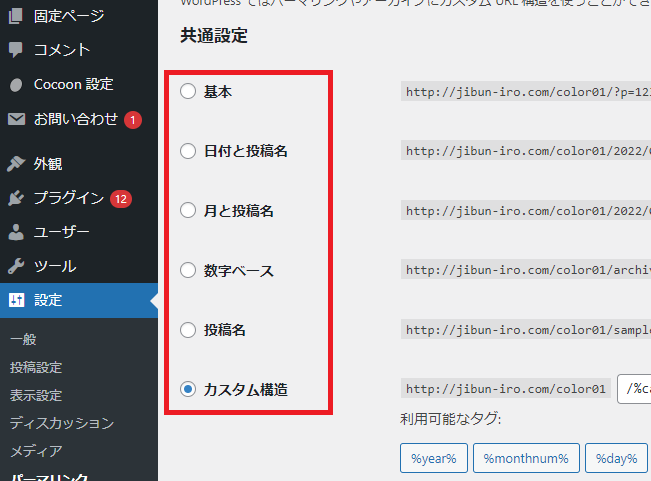Click the Comments (コメント) speech bubble icon

(x=16, y=50)
